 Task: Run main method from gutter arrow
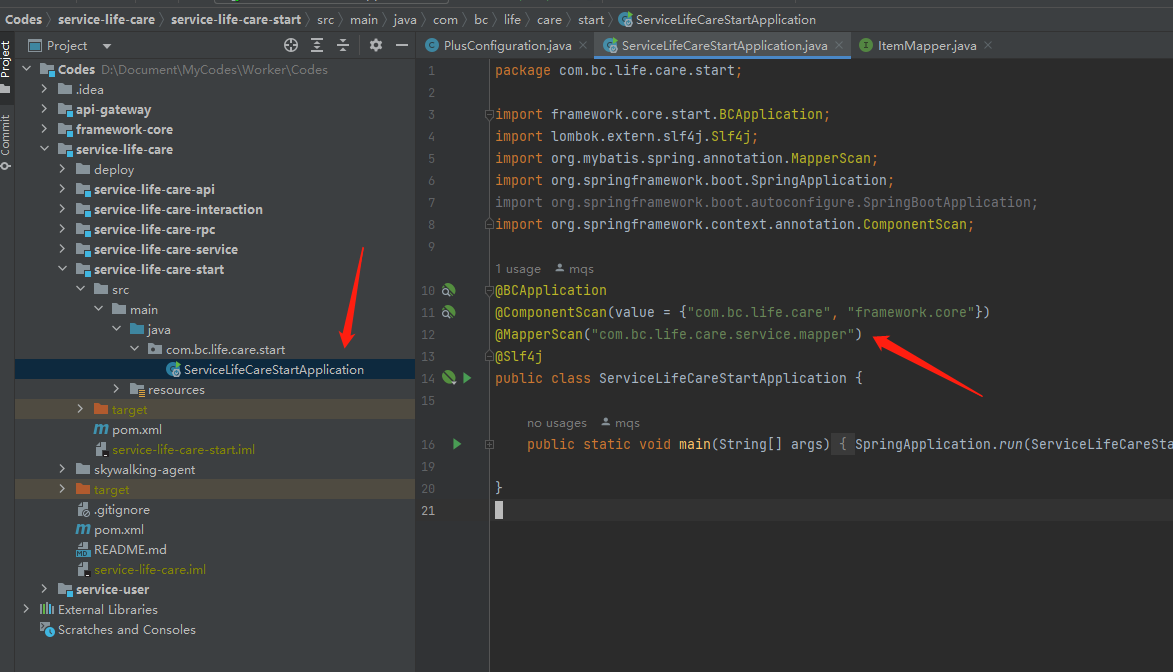[x=457, y=445]
